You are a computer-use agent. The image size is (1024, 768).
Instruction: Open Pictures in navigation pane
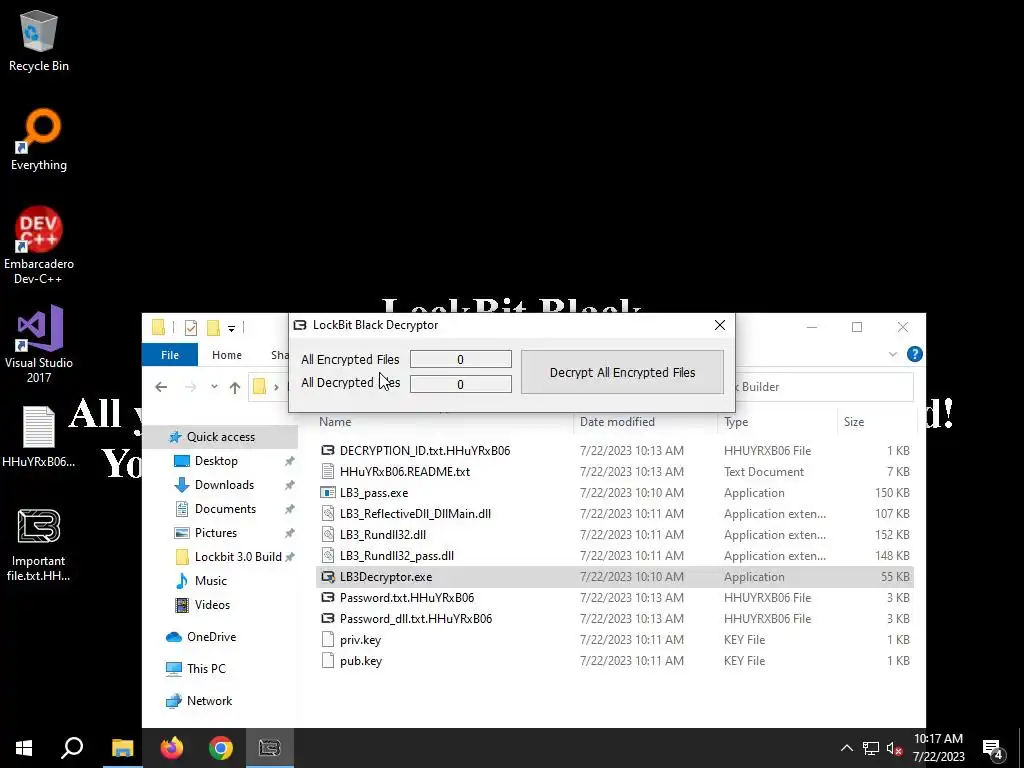pyautogui.click(x=216, y=533)
